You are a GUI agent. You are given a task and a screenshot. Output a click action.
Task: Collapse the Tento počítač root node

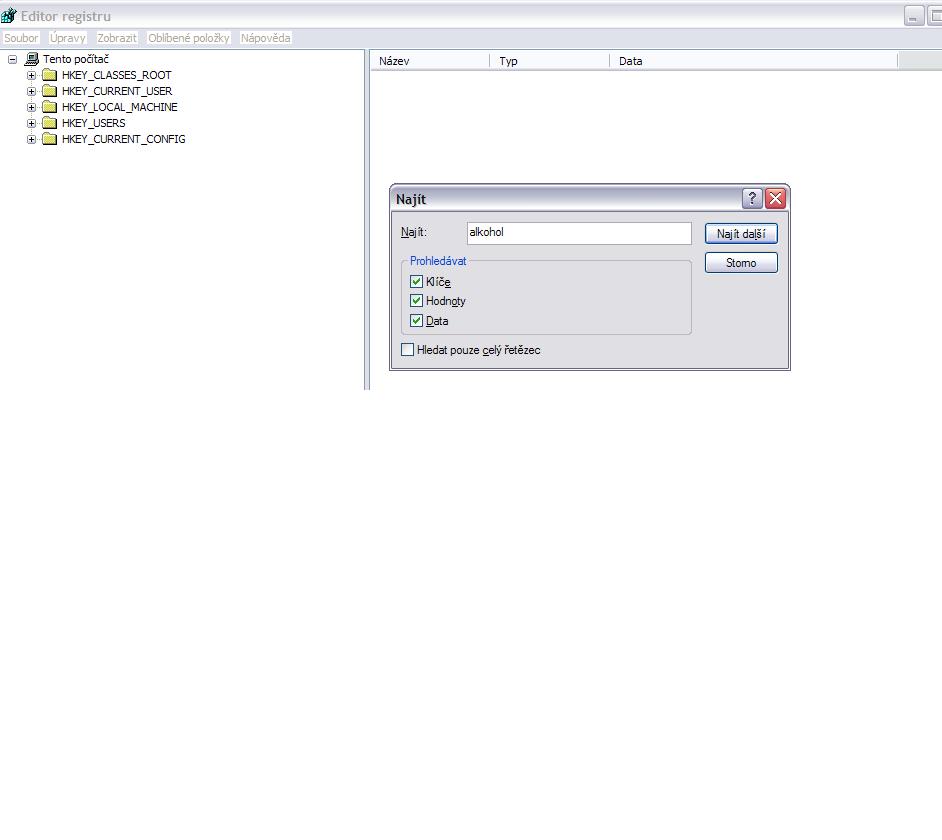click(12, 59)
